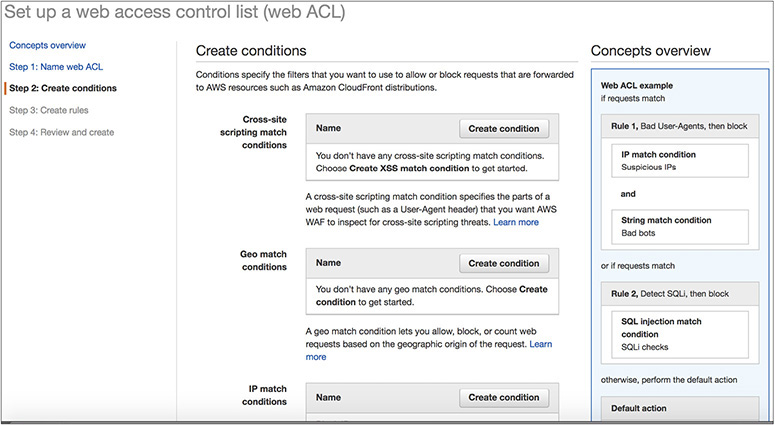Open Concepts overview in the left sidebar
This screenshot has width=775, height=425.
[x=47, y=45]
